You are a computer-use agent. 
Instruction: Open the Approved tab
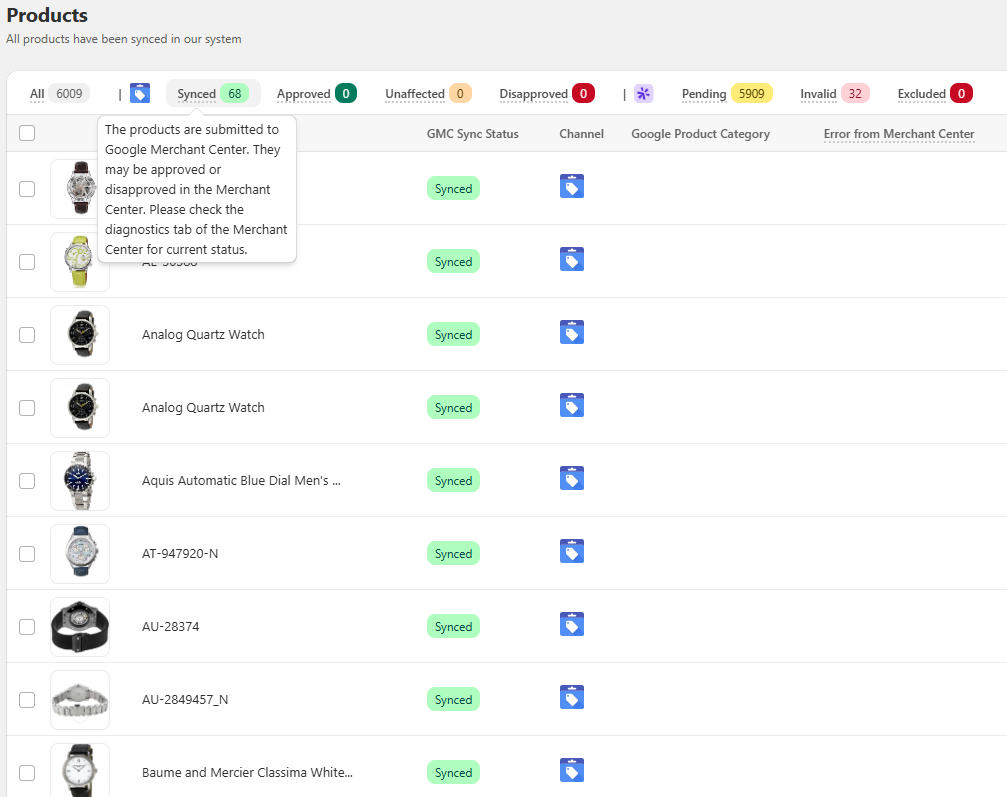click(317, 94)
